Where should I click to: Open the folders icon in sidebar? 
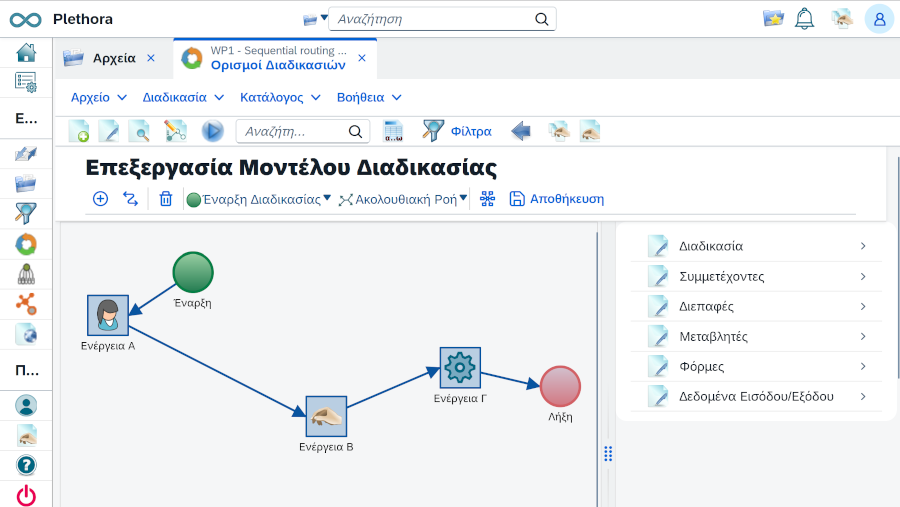[x=26, y=183]
